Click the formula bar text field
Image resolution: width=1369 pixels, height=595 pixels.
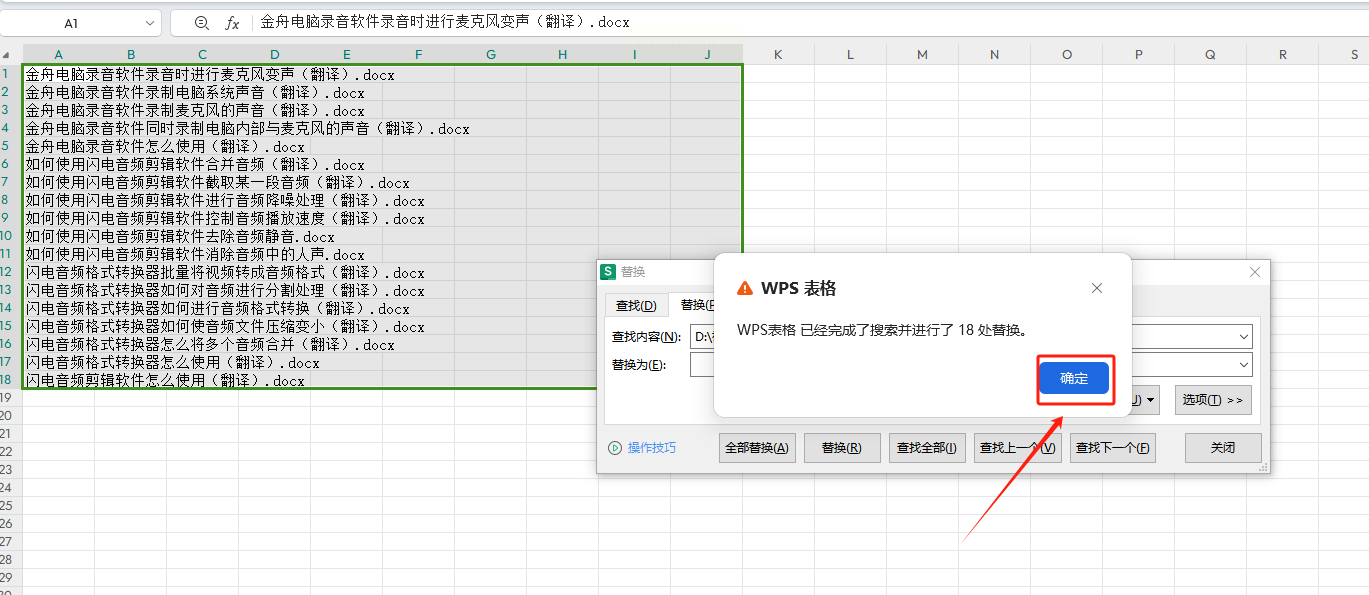tap(810, 22)
